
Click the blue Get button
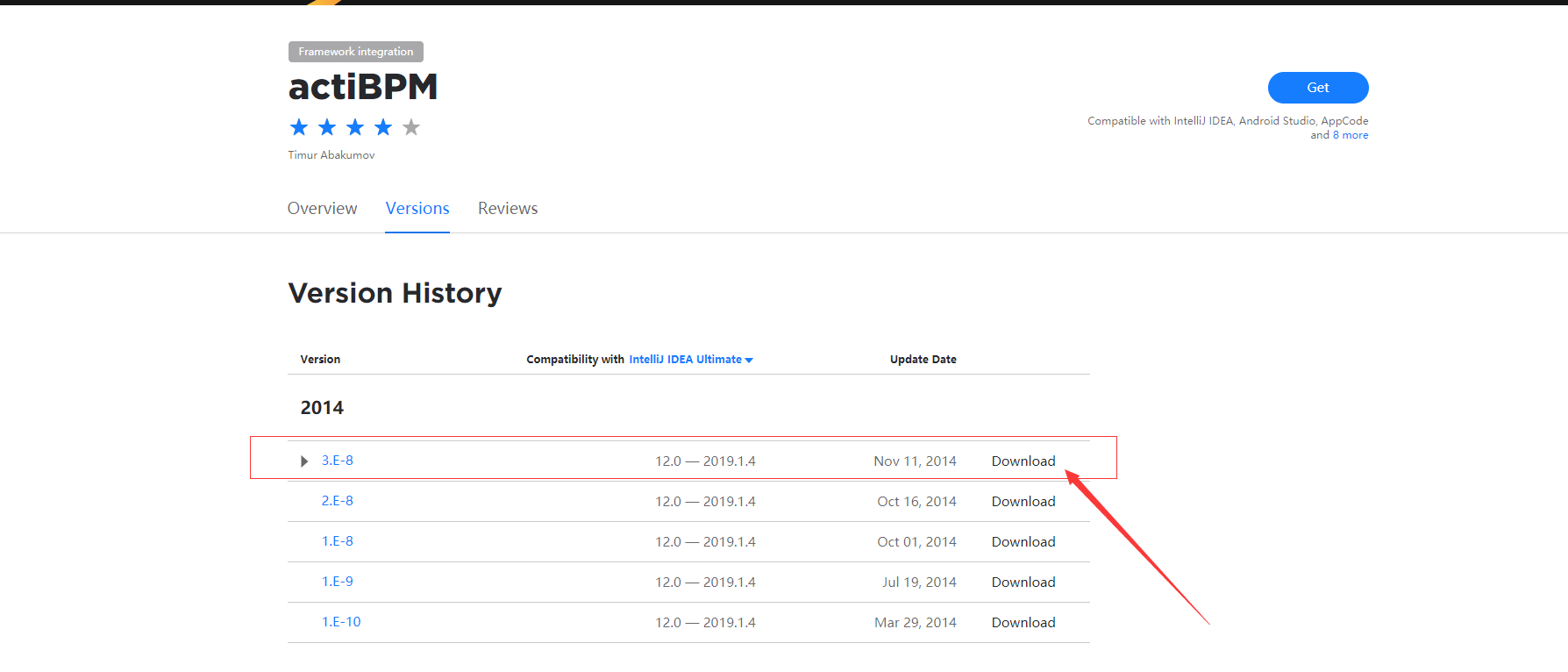[x=1318, y=88]
